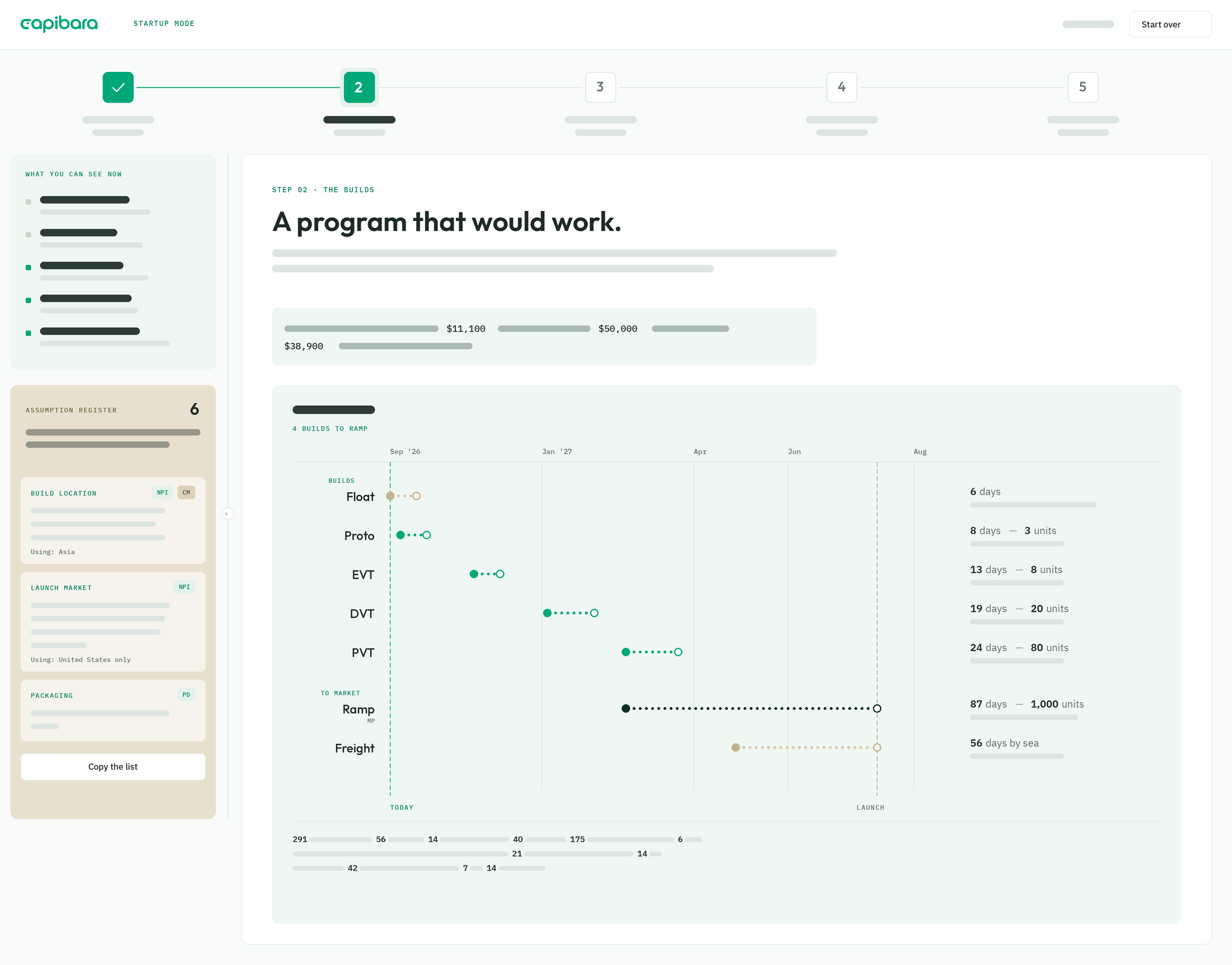1232x965 pixels.
Task: Click the $50,000 value
Action: pyautogui.click(x=618, y=329)
